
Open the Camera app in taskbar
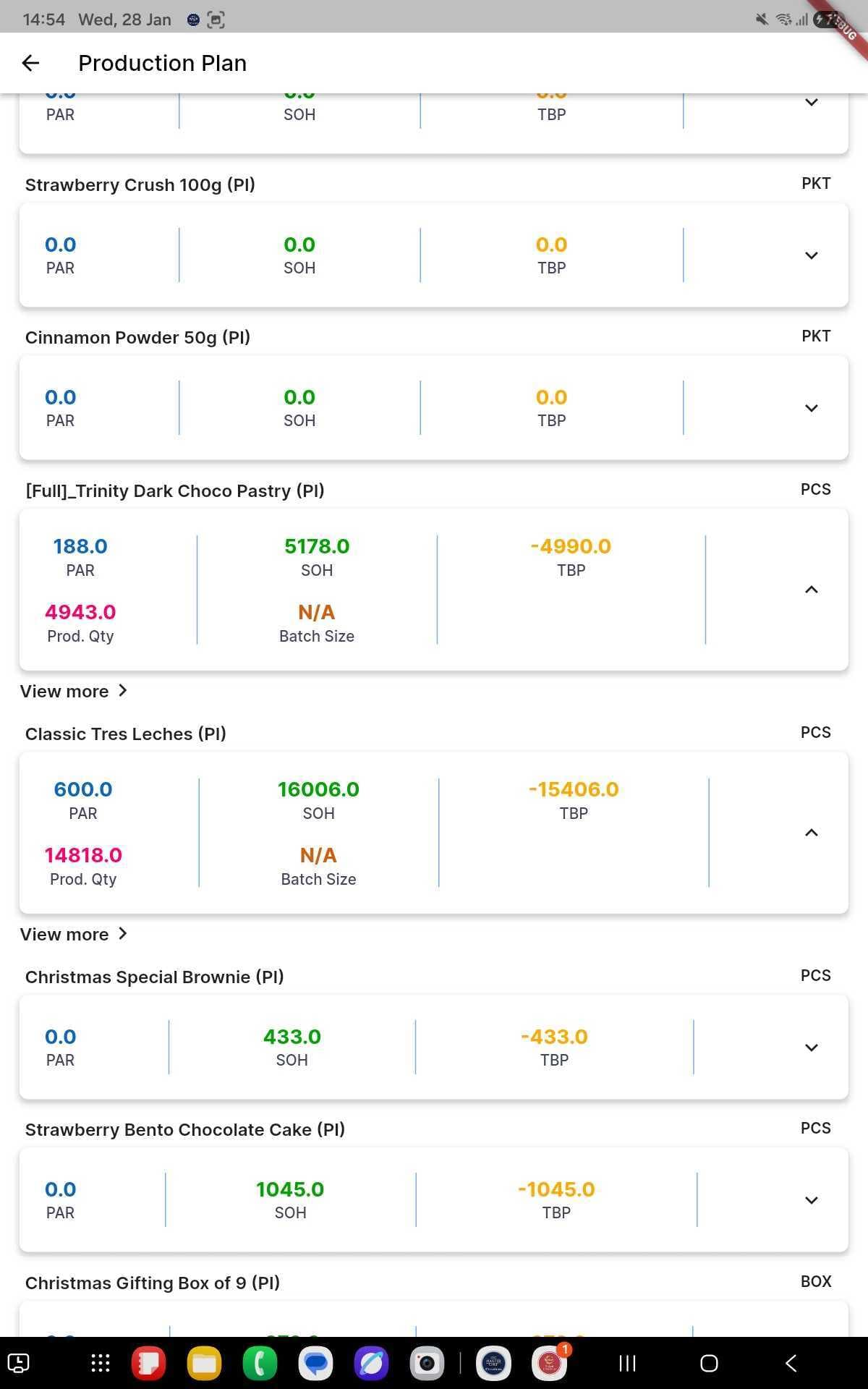(427, 1364)
